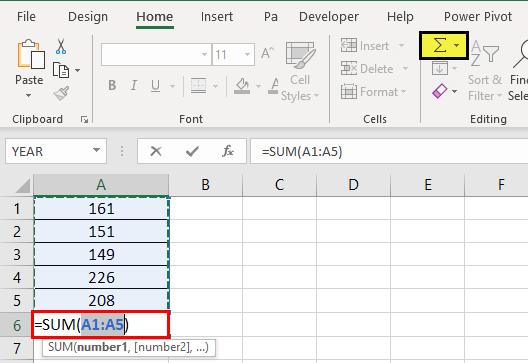The height and width of the screenshot is (363, 528).
Task: Click the Format Painter brush icon
Action: tap(61, 93)
